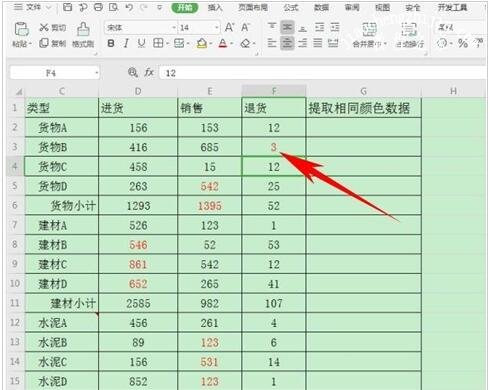This screenshot has height=390, width=490.
Task: Click the 开始 Home tab
Action: 185,7
